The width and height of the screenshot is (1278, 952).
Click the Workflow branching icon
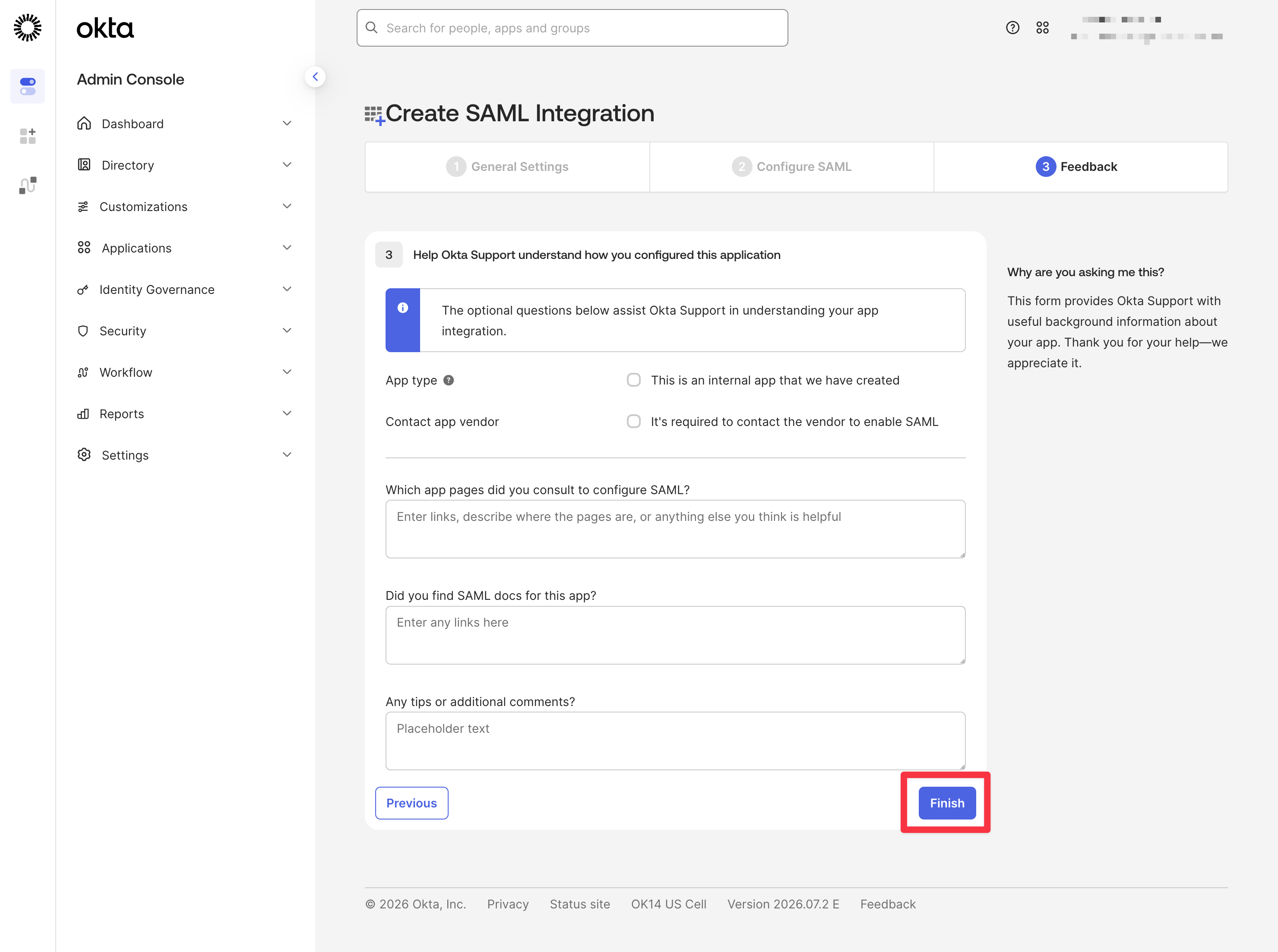point(83,372)
